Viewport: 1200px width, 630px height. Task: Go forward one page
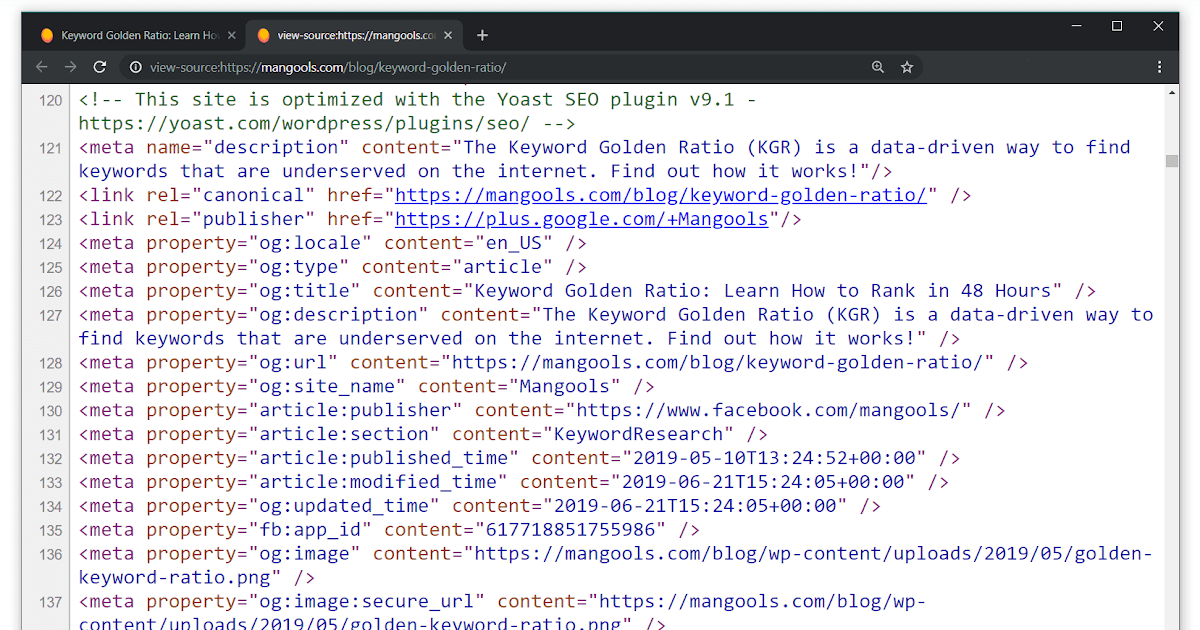70,67
